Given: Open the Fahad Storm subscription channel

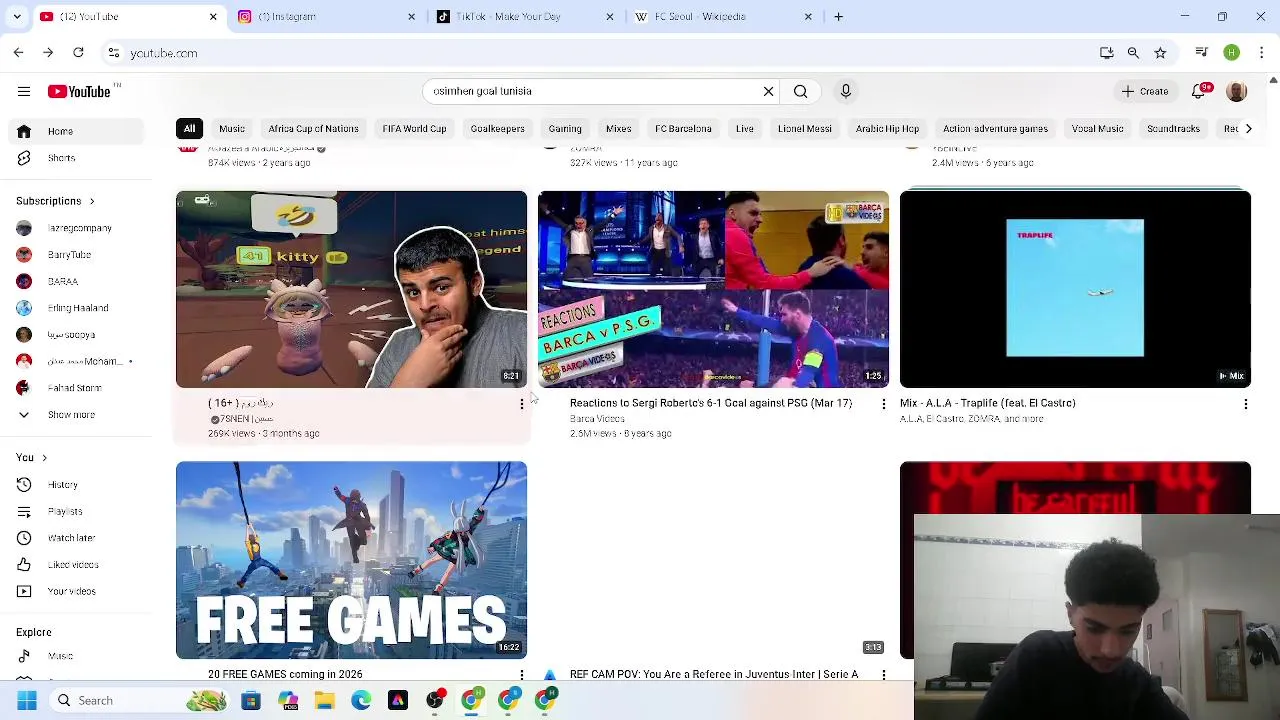Looking at the screenshot, I should pyautogui.click(x=74, y=388).
